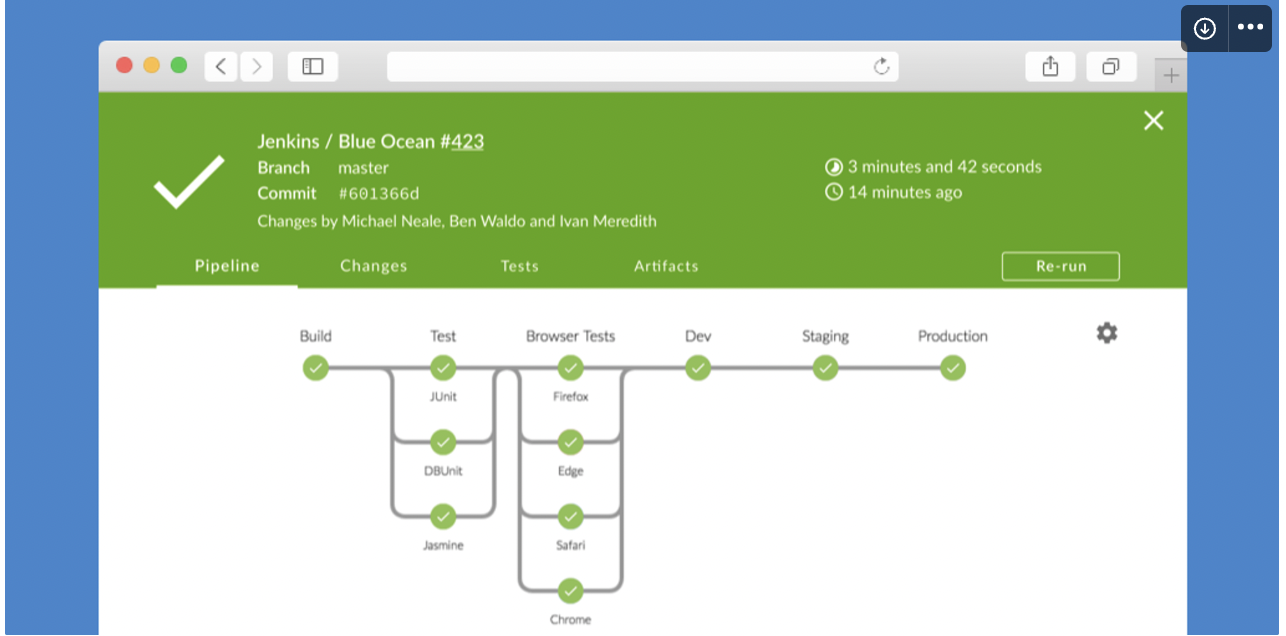This screenshot has width=1286, height=636.
Task: Select the Chrome browser test node
Action: point(571,591)
